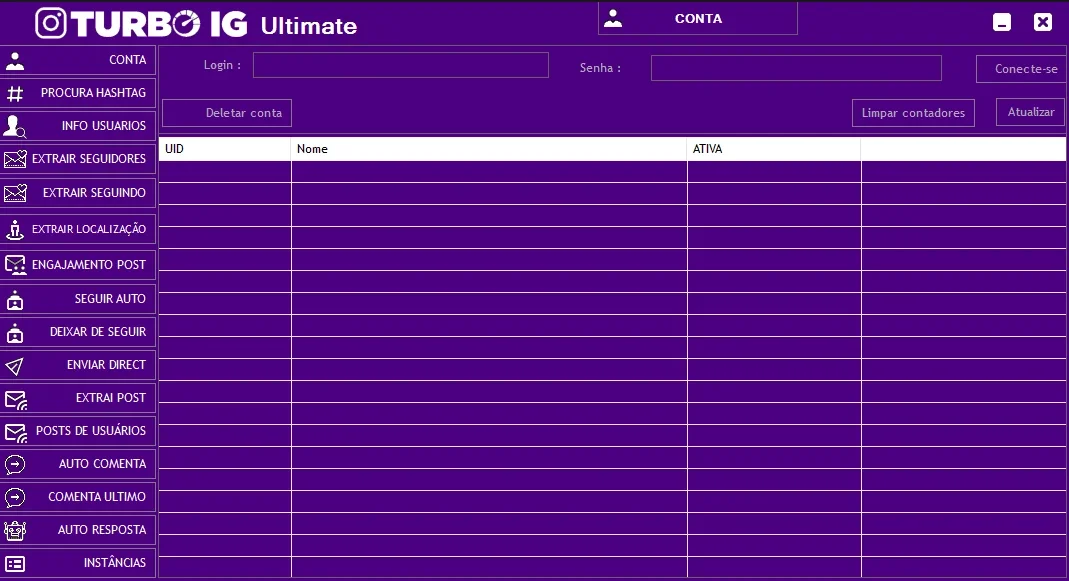Open POSTS DE USUÁRIOS section
The width and height of the screenshot is (1069, 581).
78,431
